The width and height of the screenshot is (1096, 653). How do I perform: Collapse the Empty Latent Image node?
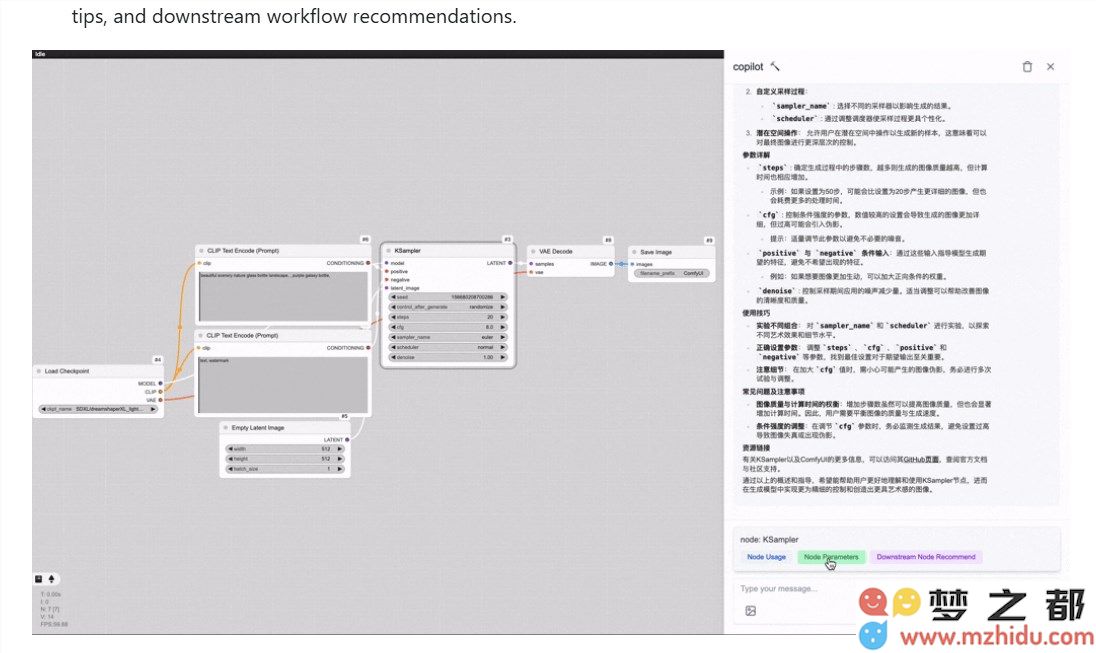tap(226, 428)
